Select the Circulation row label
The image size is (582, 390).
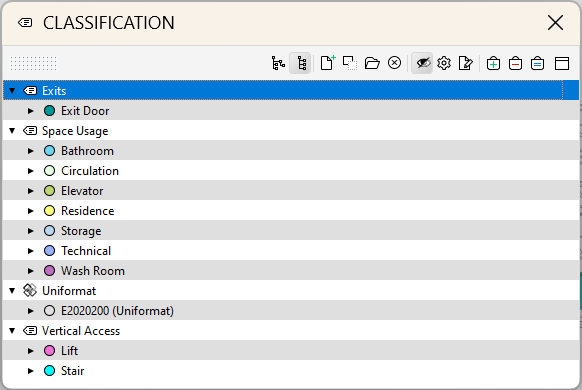90,171
